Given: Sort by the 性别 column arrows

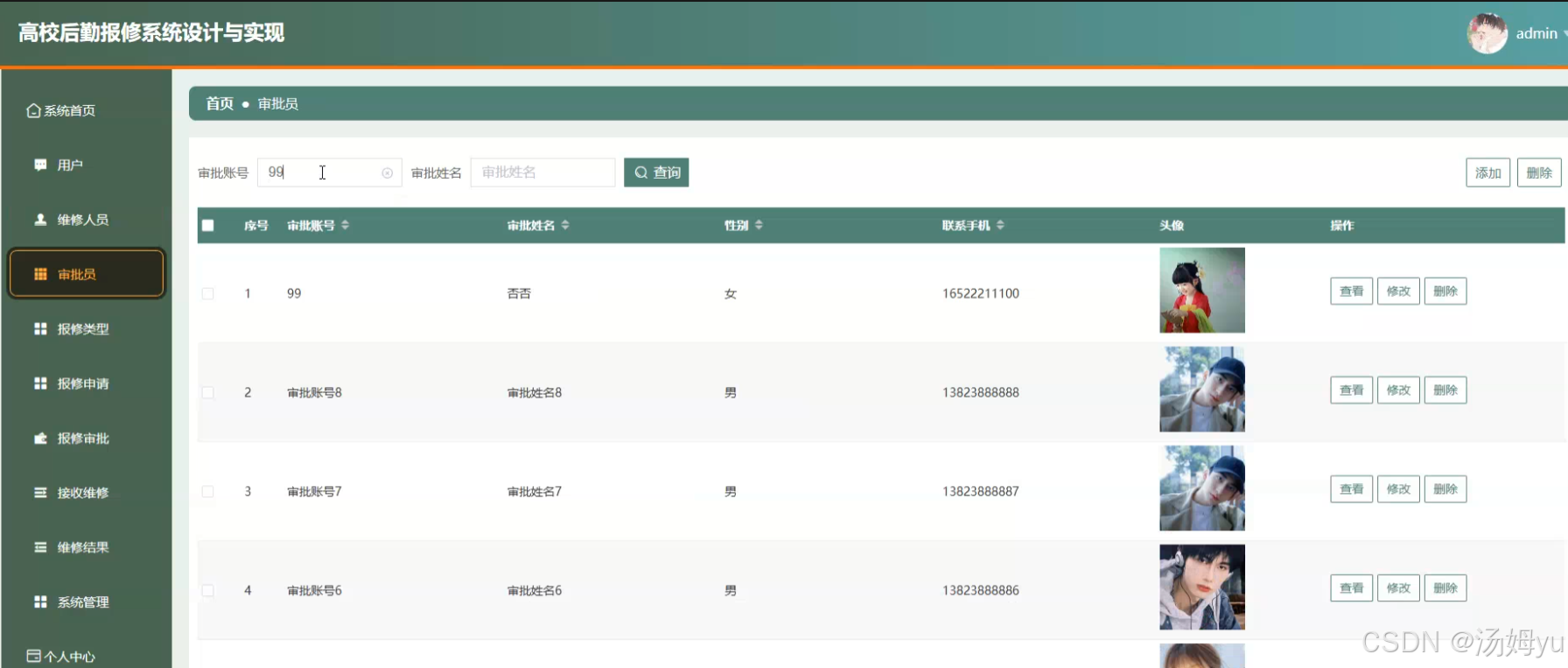Looking at the screenshot, I should tap(759, 225).
